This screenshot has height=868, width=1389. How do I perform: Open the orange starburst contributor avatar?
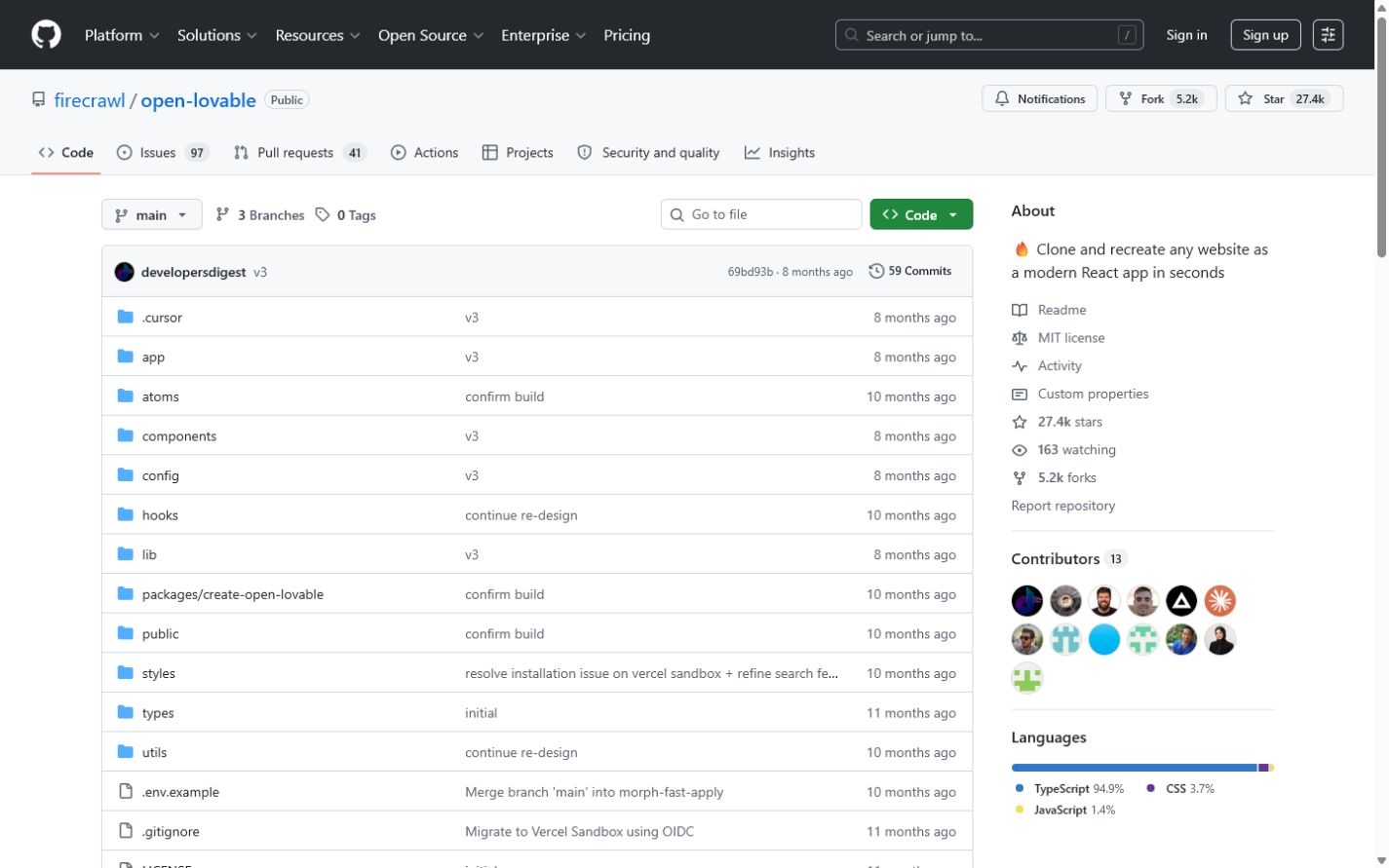click(x=1220, y=601)
